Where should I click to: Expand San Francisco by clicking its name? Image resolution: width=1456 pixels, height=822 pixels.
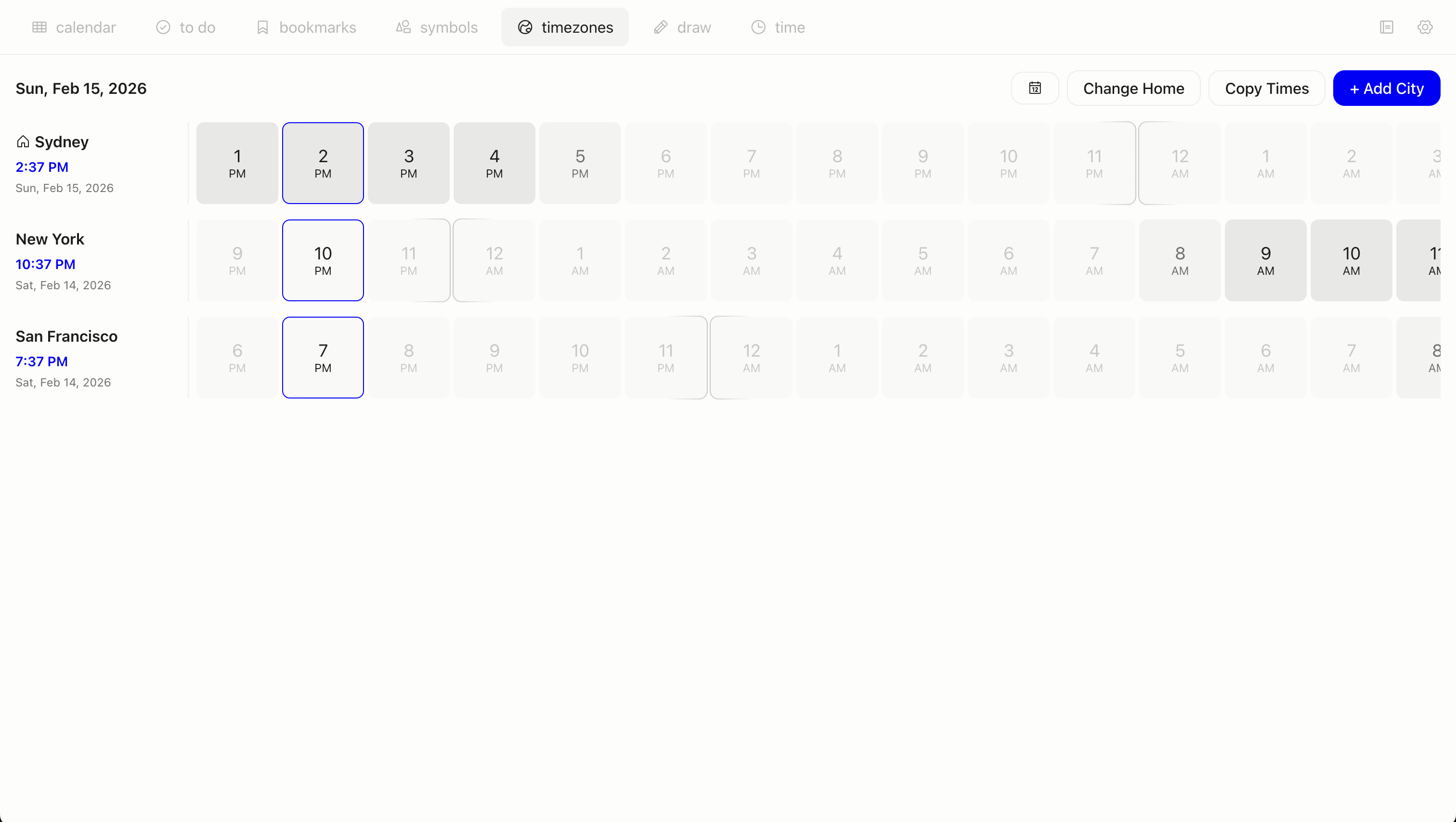(x=66, y=335)
